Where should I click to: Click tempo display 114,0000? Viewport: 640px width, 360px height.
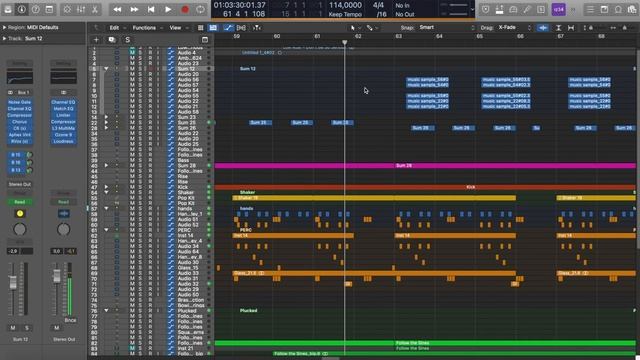coord(345,5)
